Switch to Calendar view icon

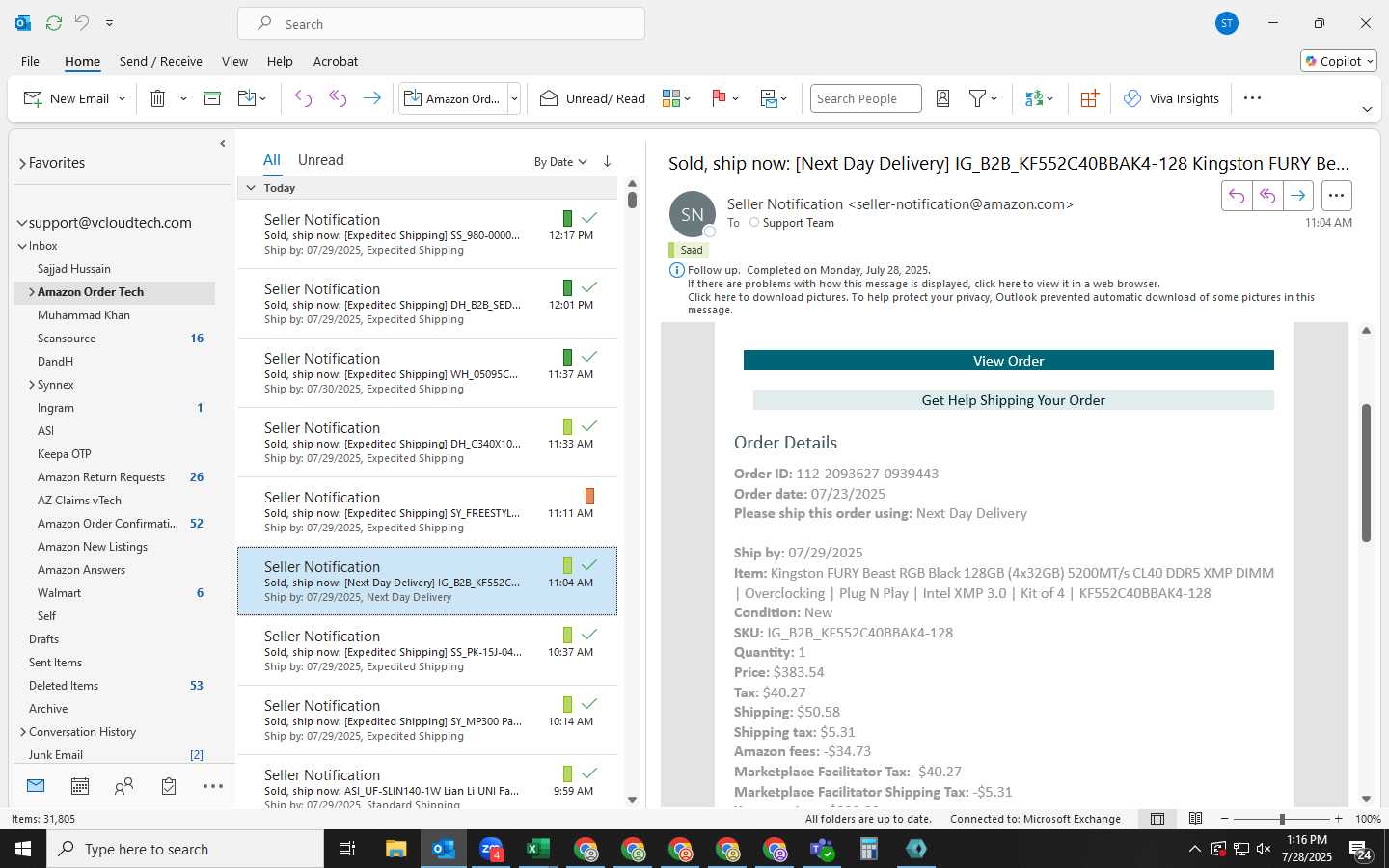click(x=80, y=786)
